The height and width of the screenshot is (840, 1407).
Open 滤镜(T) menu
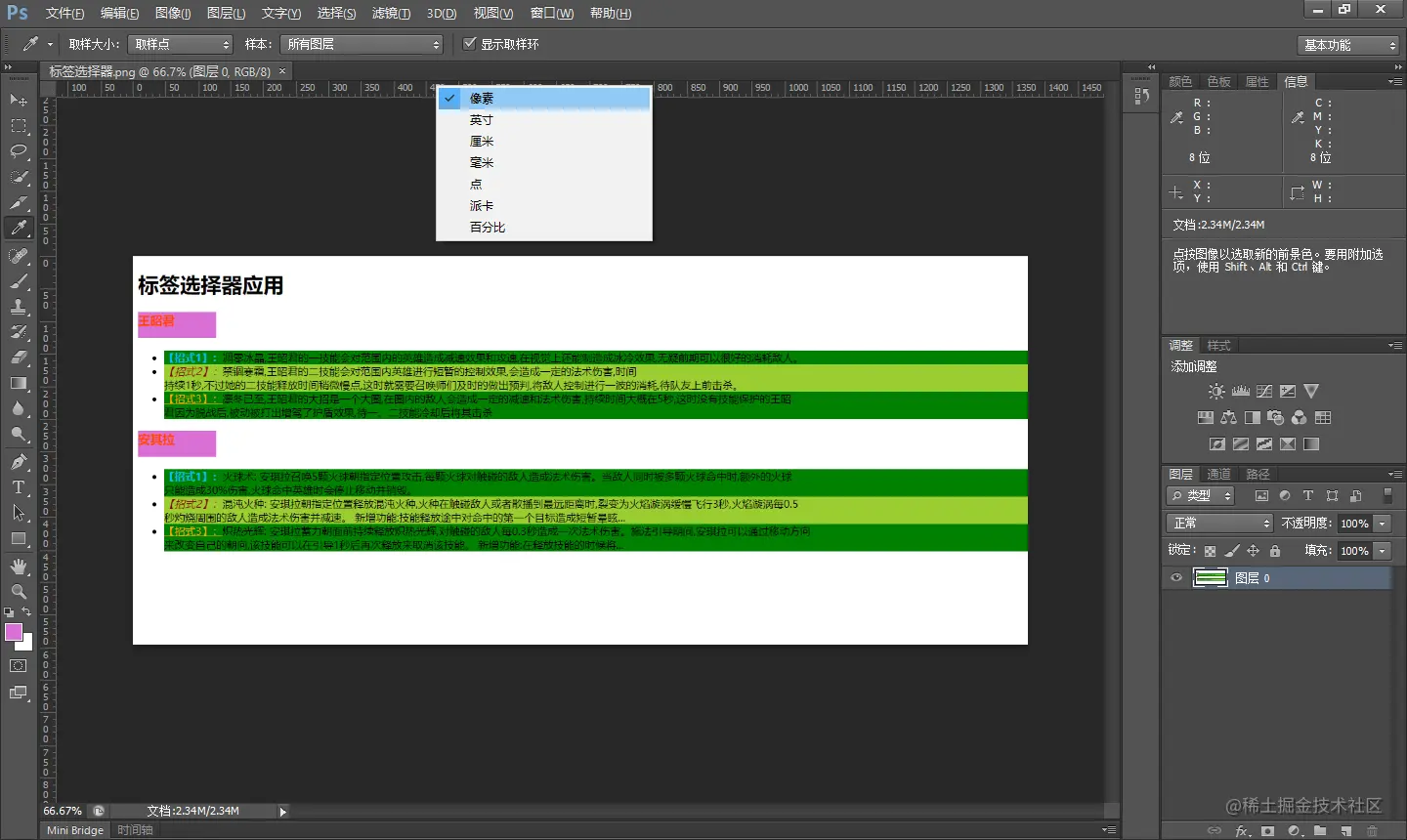click(391, 13)
